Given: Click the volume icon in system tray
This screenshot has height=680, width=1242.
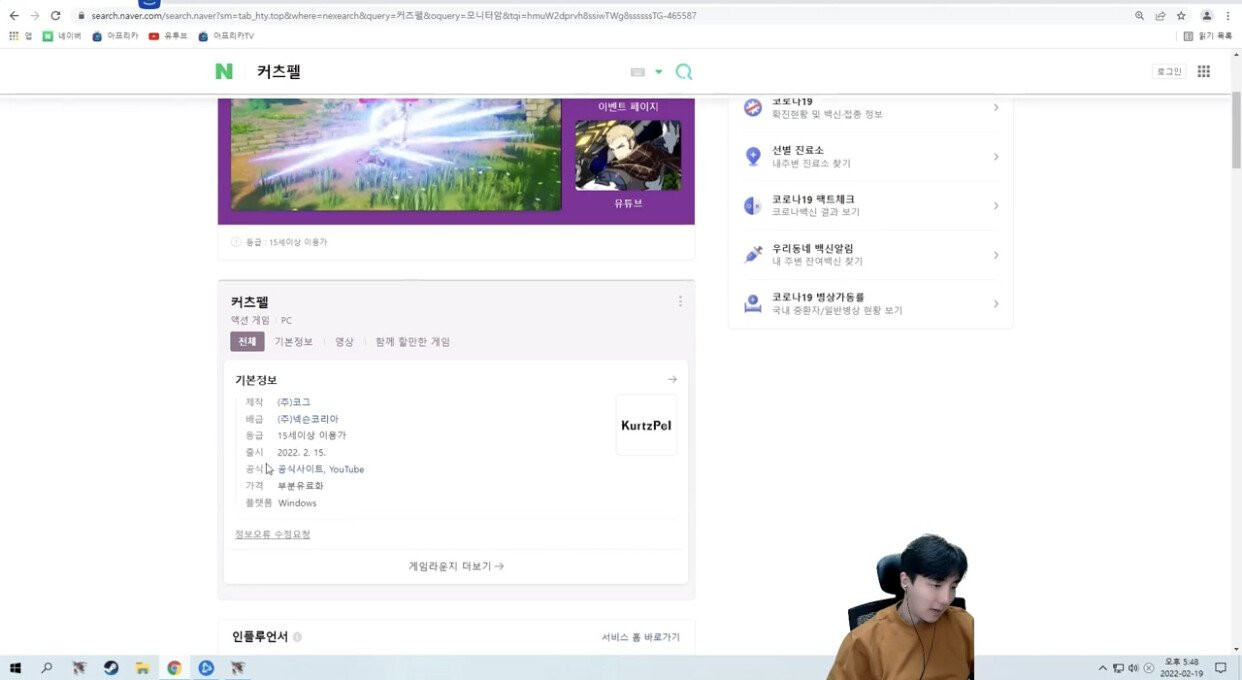Looking at the screenshot, I should [1133, 668].
